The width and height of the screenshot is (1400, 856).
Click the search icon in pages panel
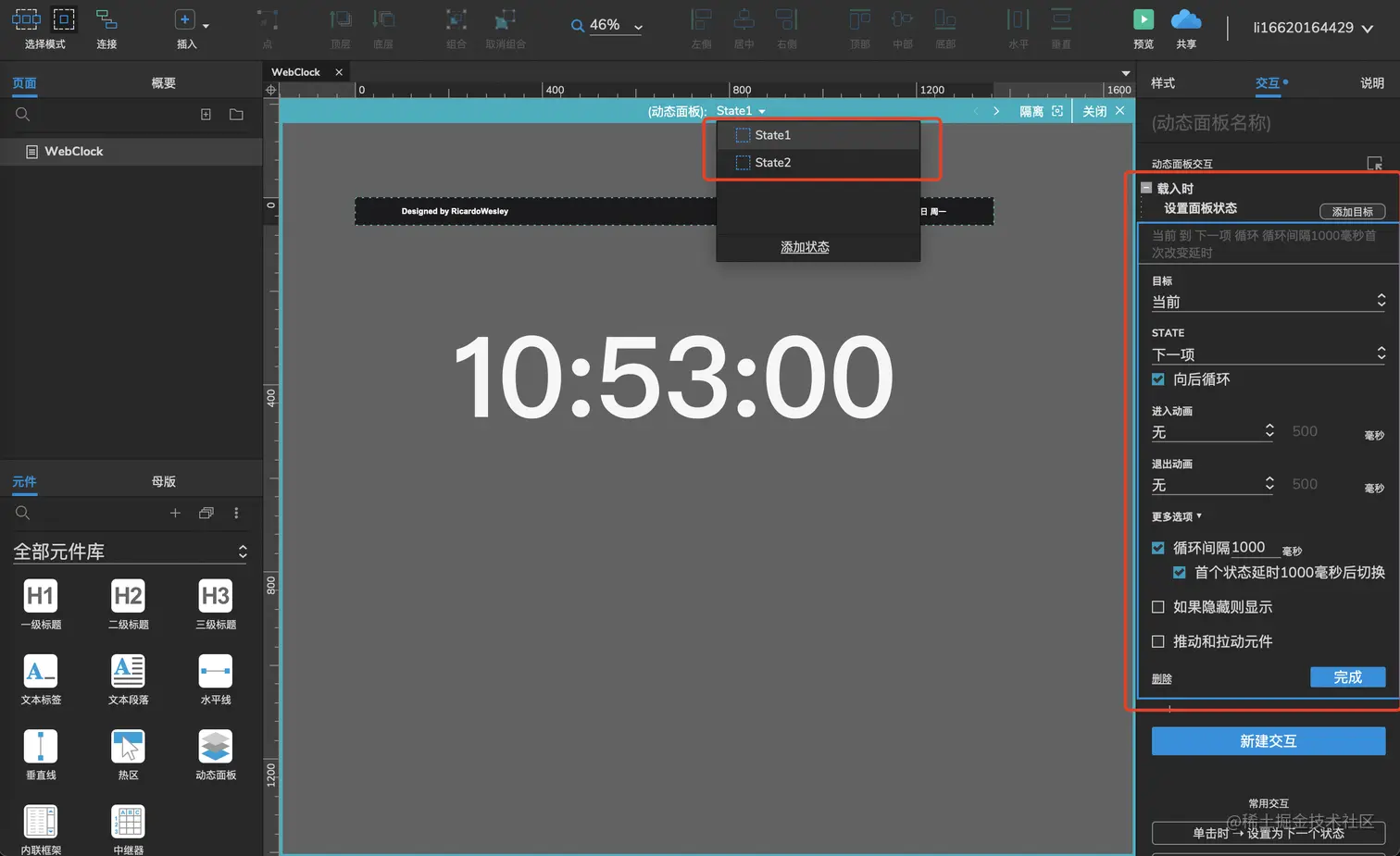[x=23, y=114]
